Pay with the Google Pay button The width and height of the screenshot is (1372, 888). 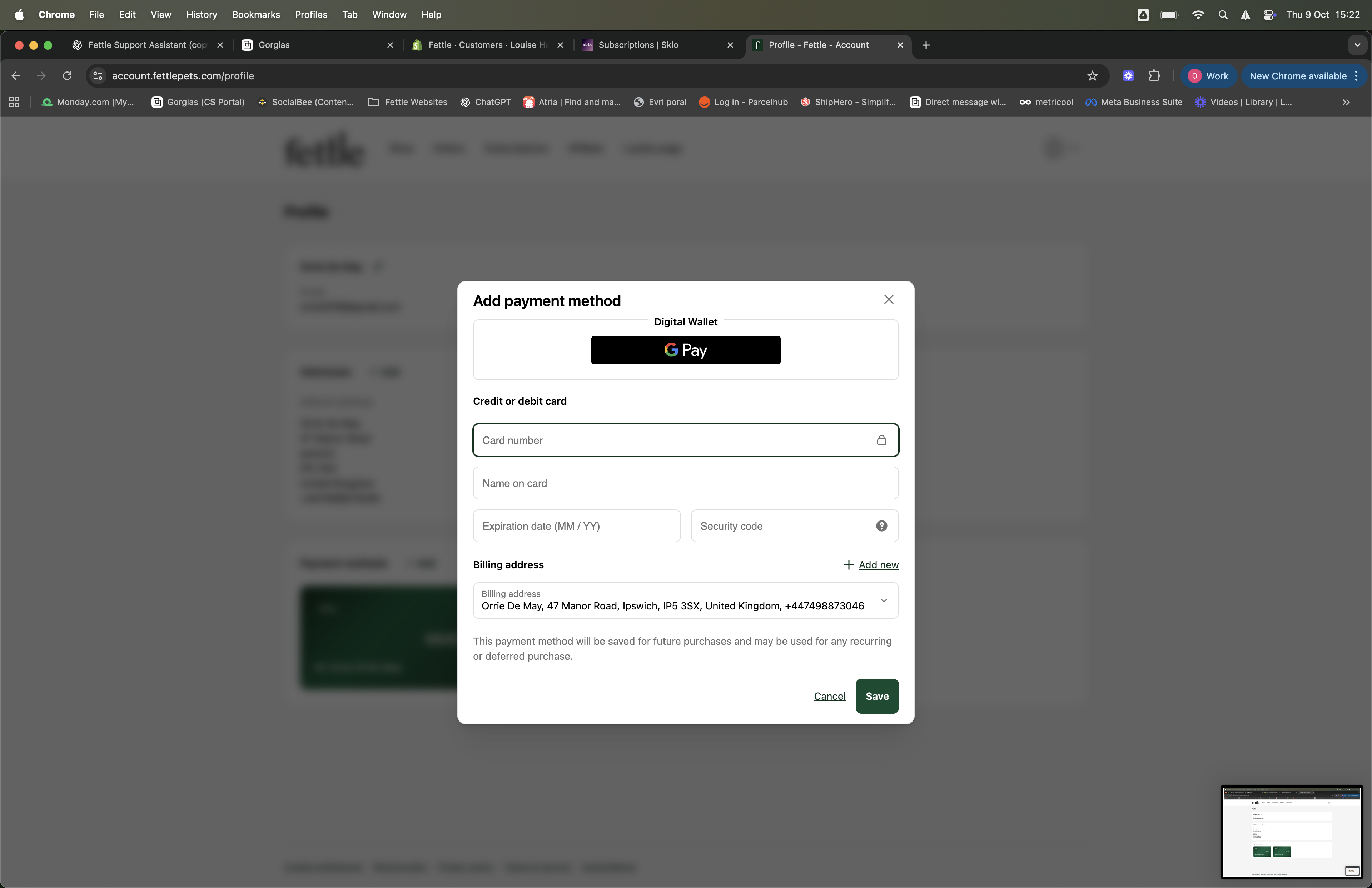(685, 350)
